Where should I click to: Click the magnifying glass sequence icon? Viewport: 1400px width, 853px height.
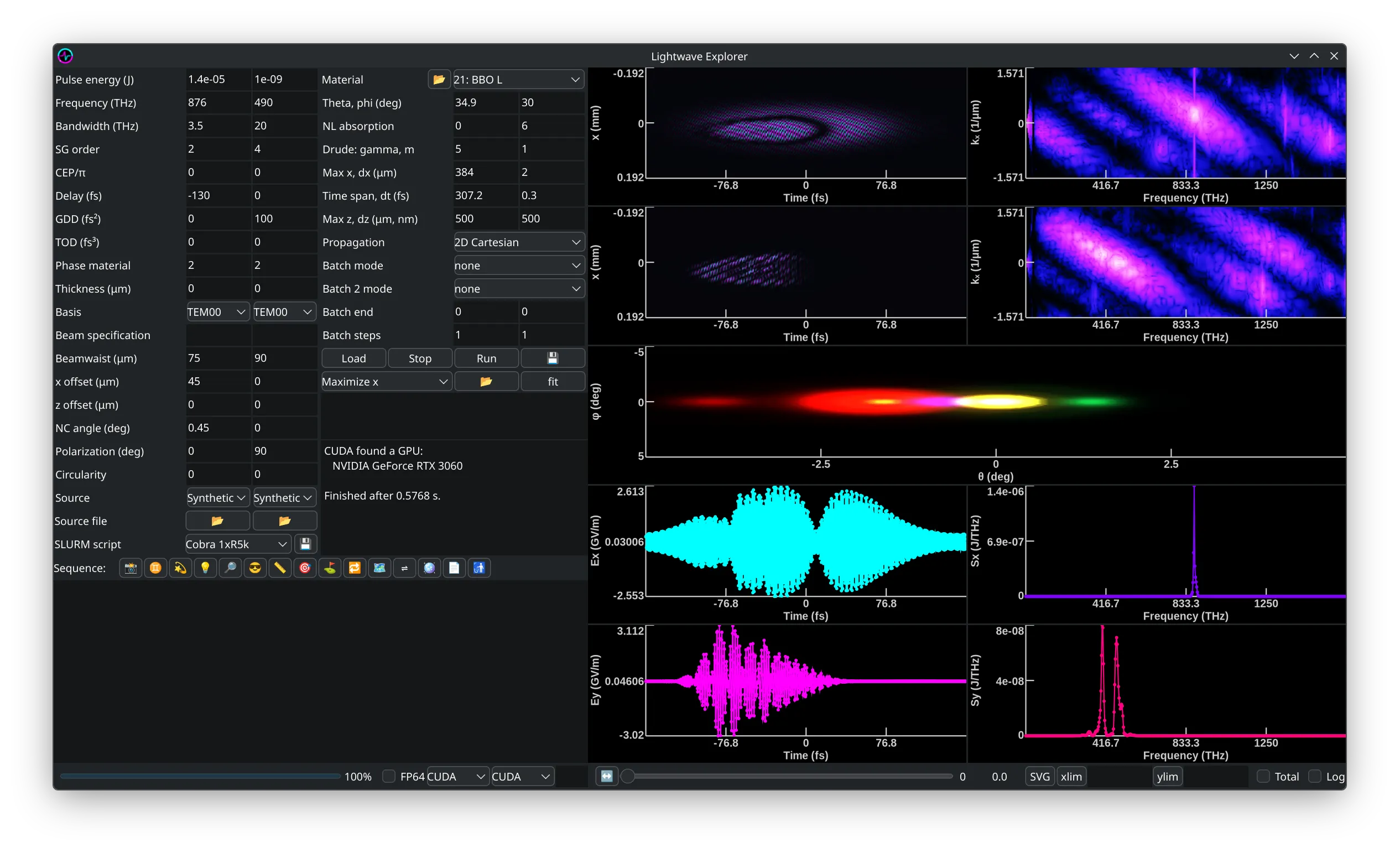[230, 568]
